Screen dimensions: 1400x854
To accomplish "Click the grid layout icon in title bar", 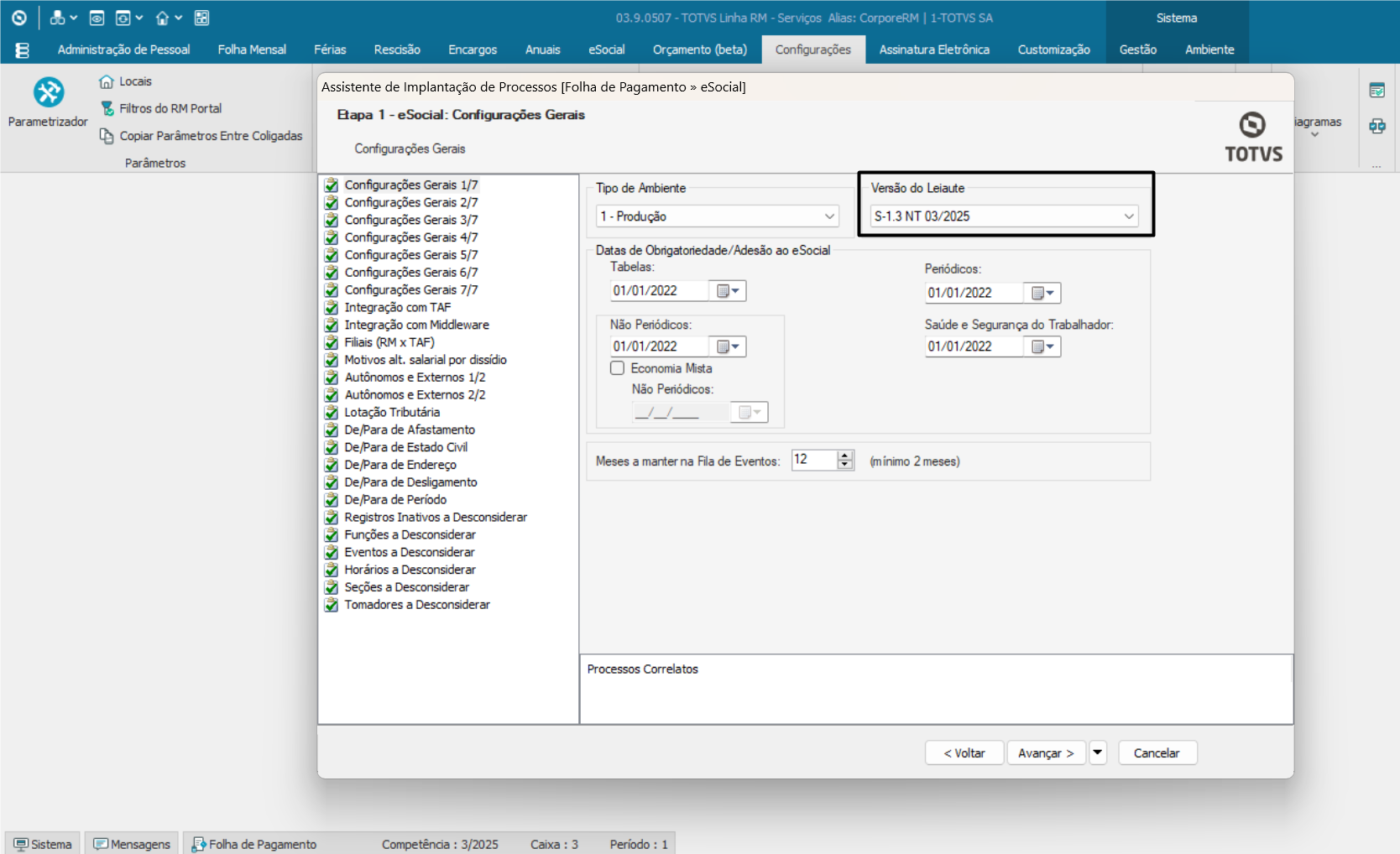I will click(201, 18).
